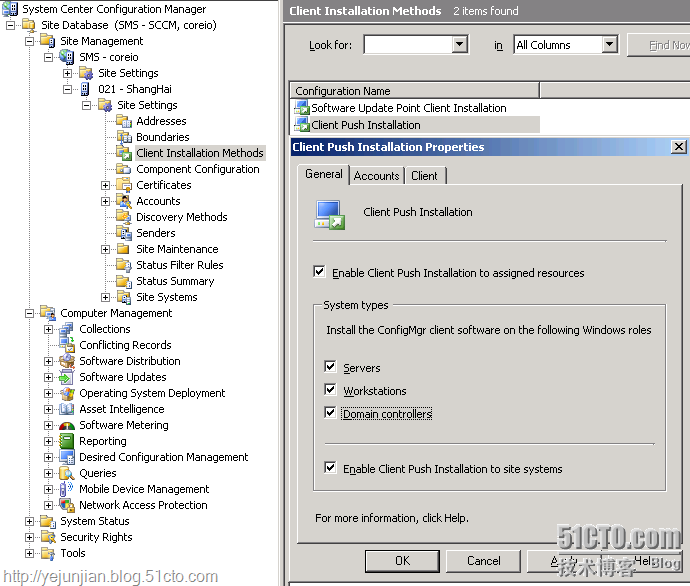690x586 pixels.
Task: Collapse the Computer Management node
Action: pyautogui.click(x=29, y=313)
